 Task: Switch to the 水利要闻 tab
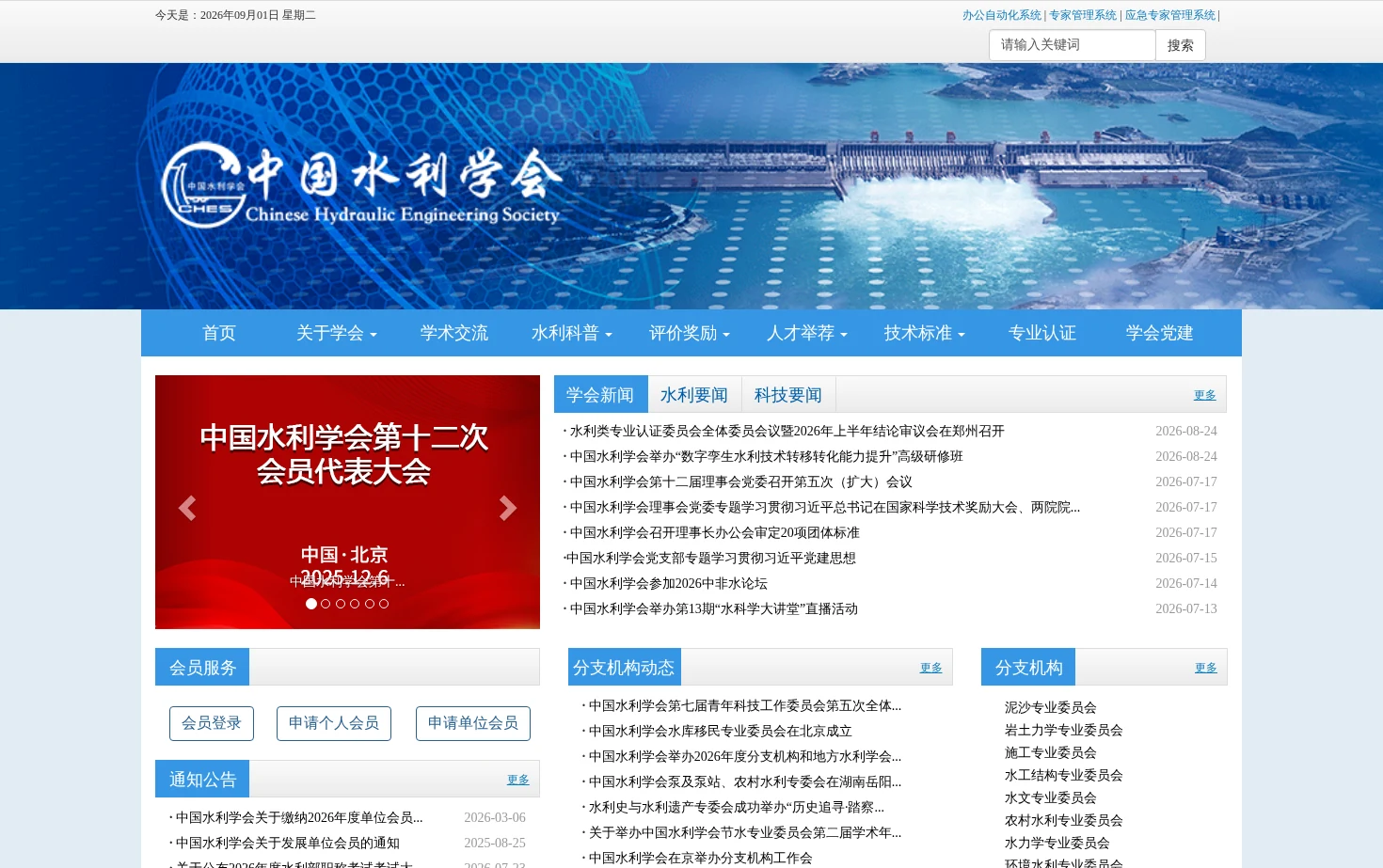(694, 395)
